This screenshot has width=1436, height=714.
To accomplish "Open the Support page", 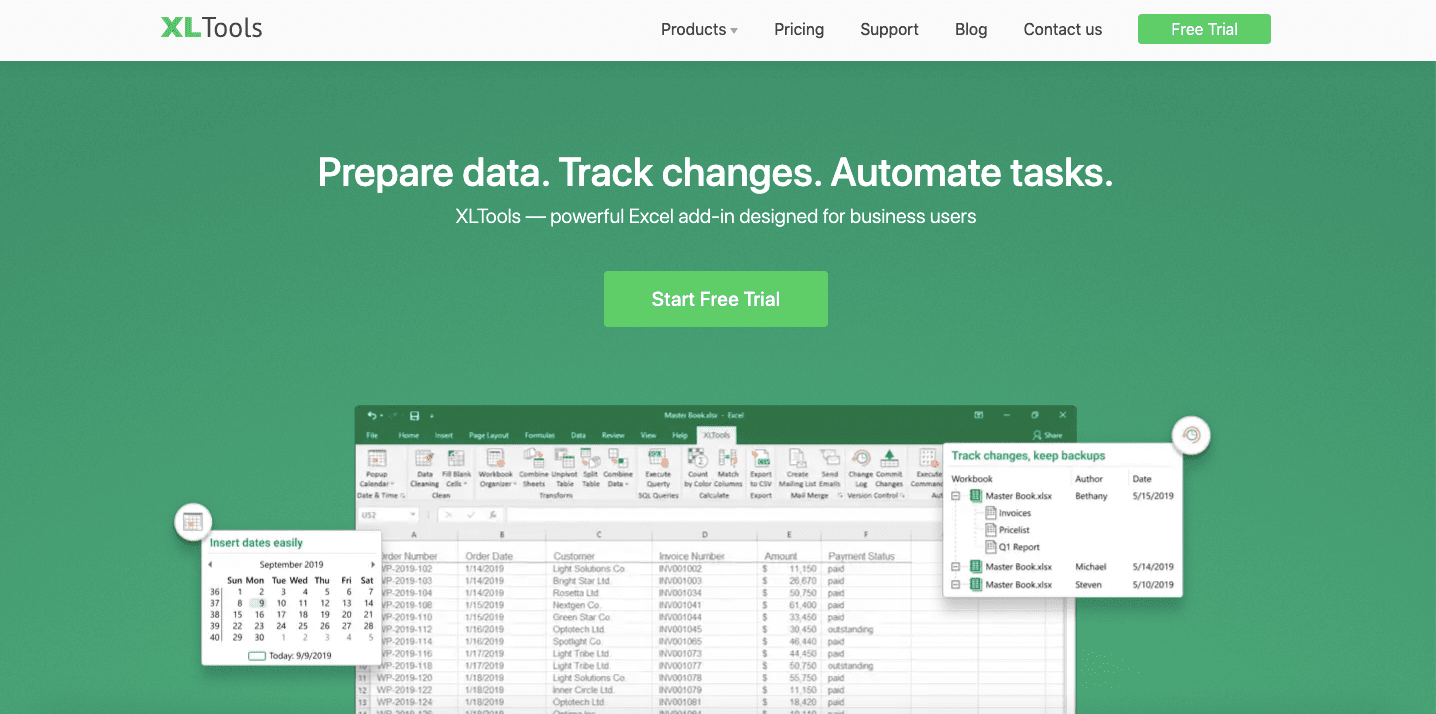I will [x=889, y=29].
